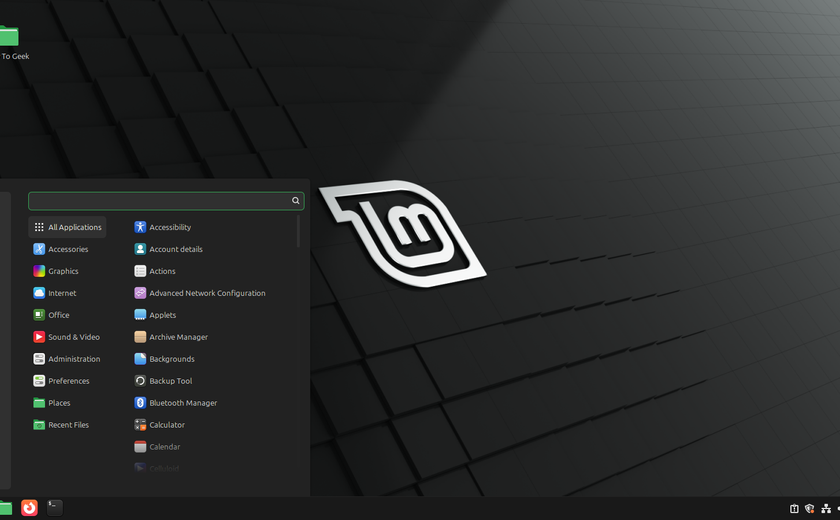Click the Advanced Network Configuration text

point(207,293)
